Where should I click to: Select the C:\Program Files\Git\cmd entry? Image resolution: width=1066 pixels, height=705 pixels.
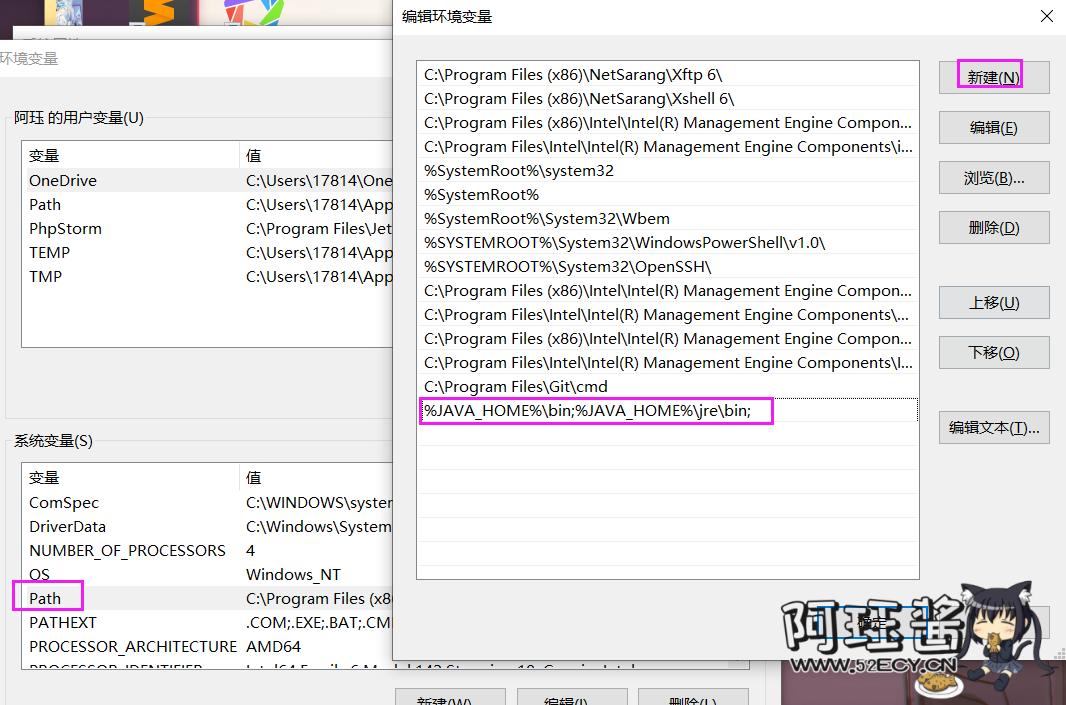tap(667, 386)
